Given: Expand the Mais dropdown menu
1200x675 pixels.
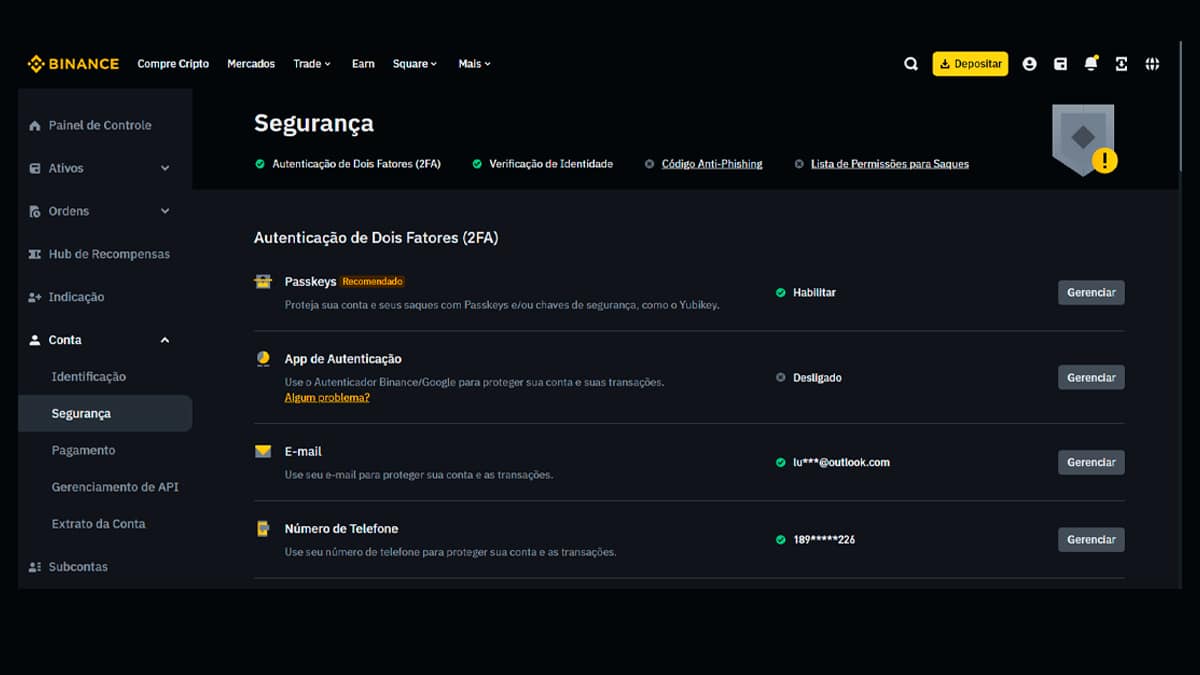Looking at the screenshot, I should pos(475,64).
